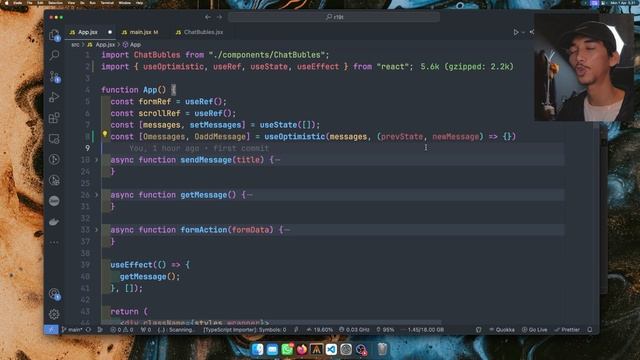This screenshot has width=640, height=360.
Task: Expand folded sendMessage function at line 10
Action: (97, 160)
